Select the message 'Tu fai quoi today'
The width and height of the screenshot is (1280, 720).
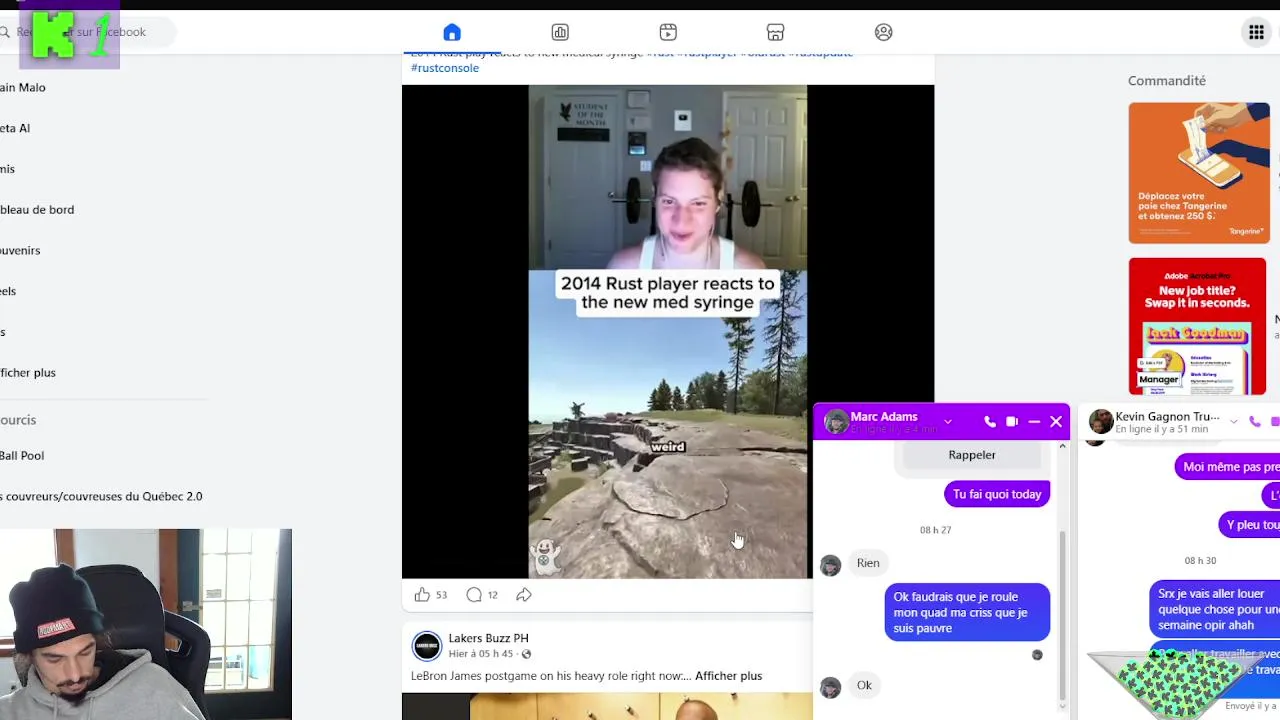997,494
